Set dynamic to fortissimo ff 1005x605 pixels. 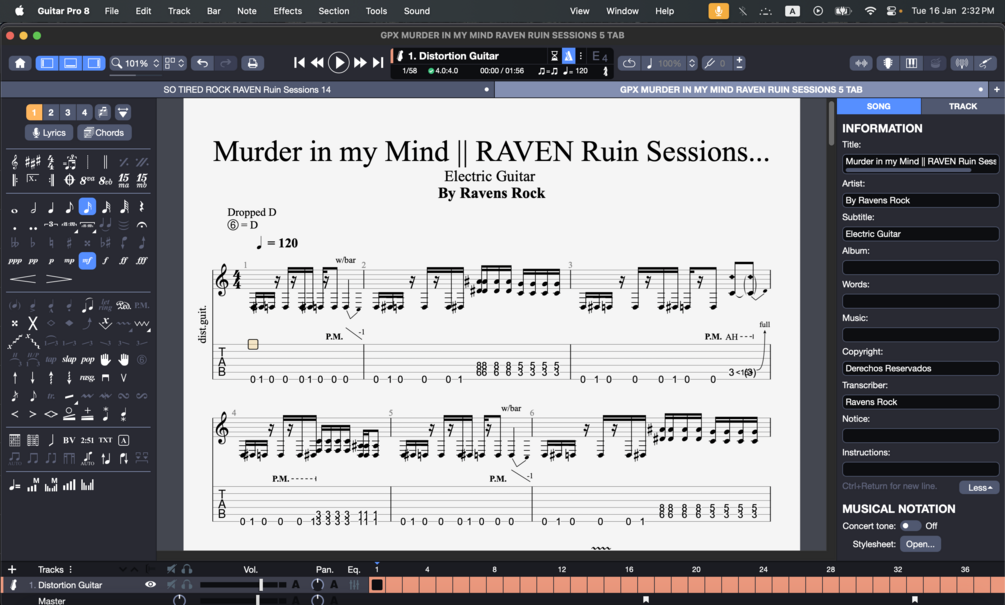tap(124, 261)
